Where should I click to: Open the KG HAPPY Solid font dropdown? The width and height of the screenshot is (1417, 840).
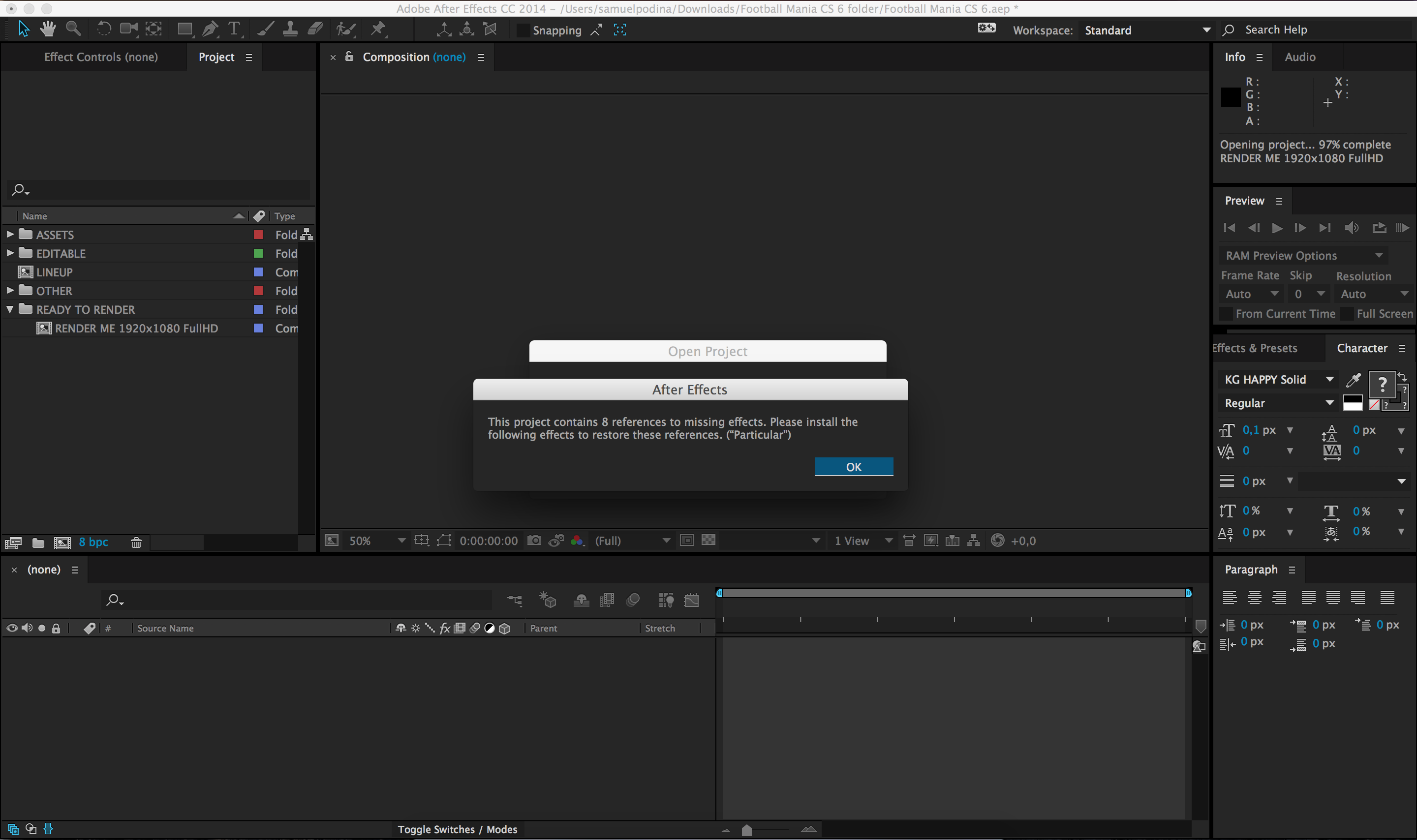point(1277,380)
